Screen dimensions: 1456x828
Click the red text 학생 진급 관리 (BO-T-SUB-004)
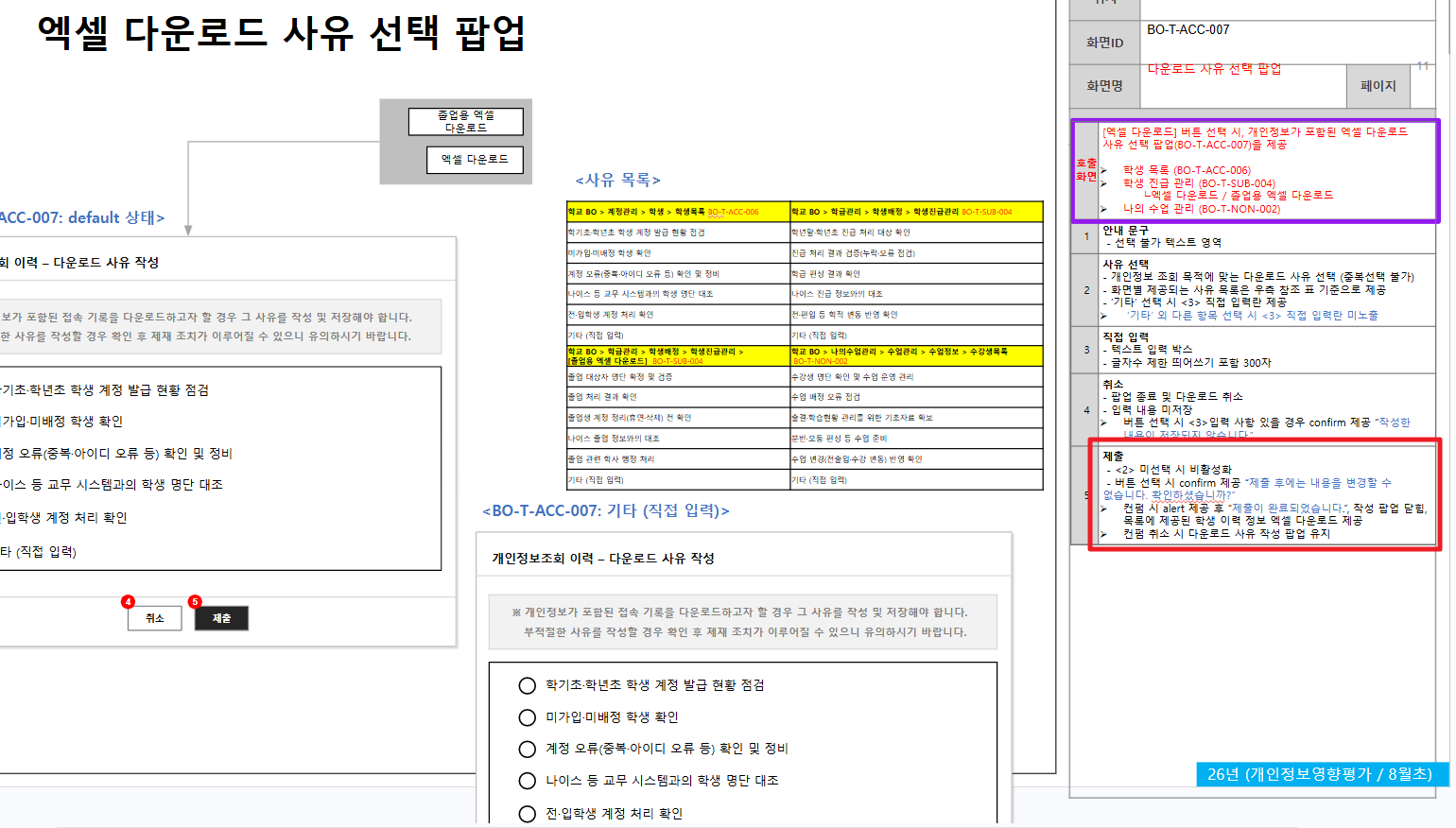tap(1199, 183)
